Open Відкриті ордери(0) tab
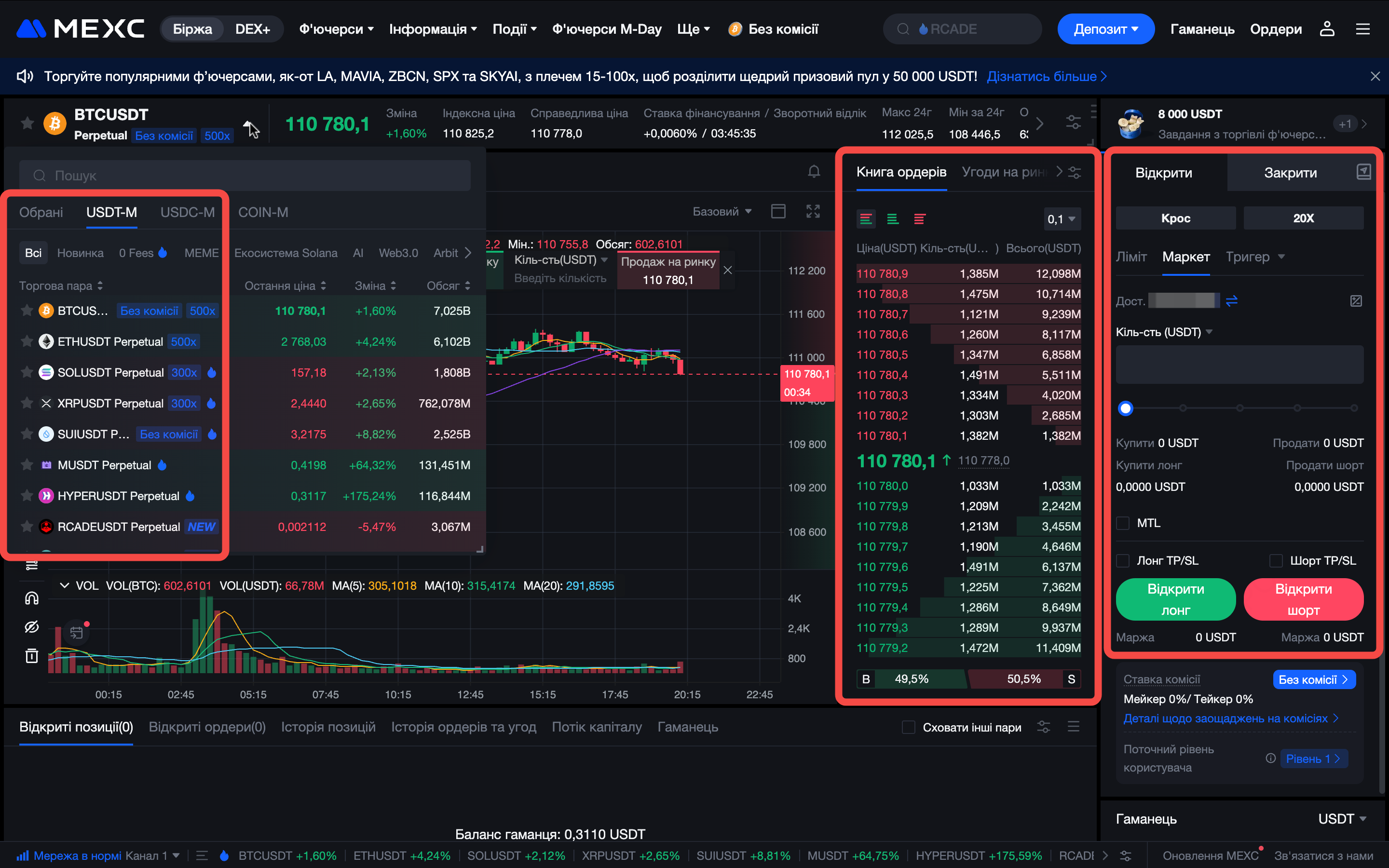The height and width of the screenshot is (868, 1389). tap(207, 727)
